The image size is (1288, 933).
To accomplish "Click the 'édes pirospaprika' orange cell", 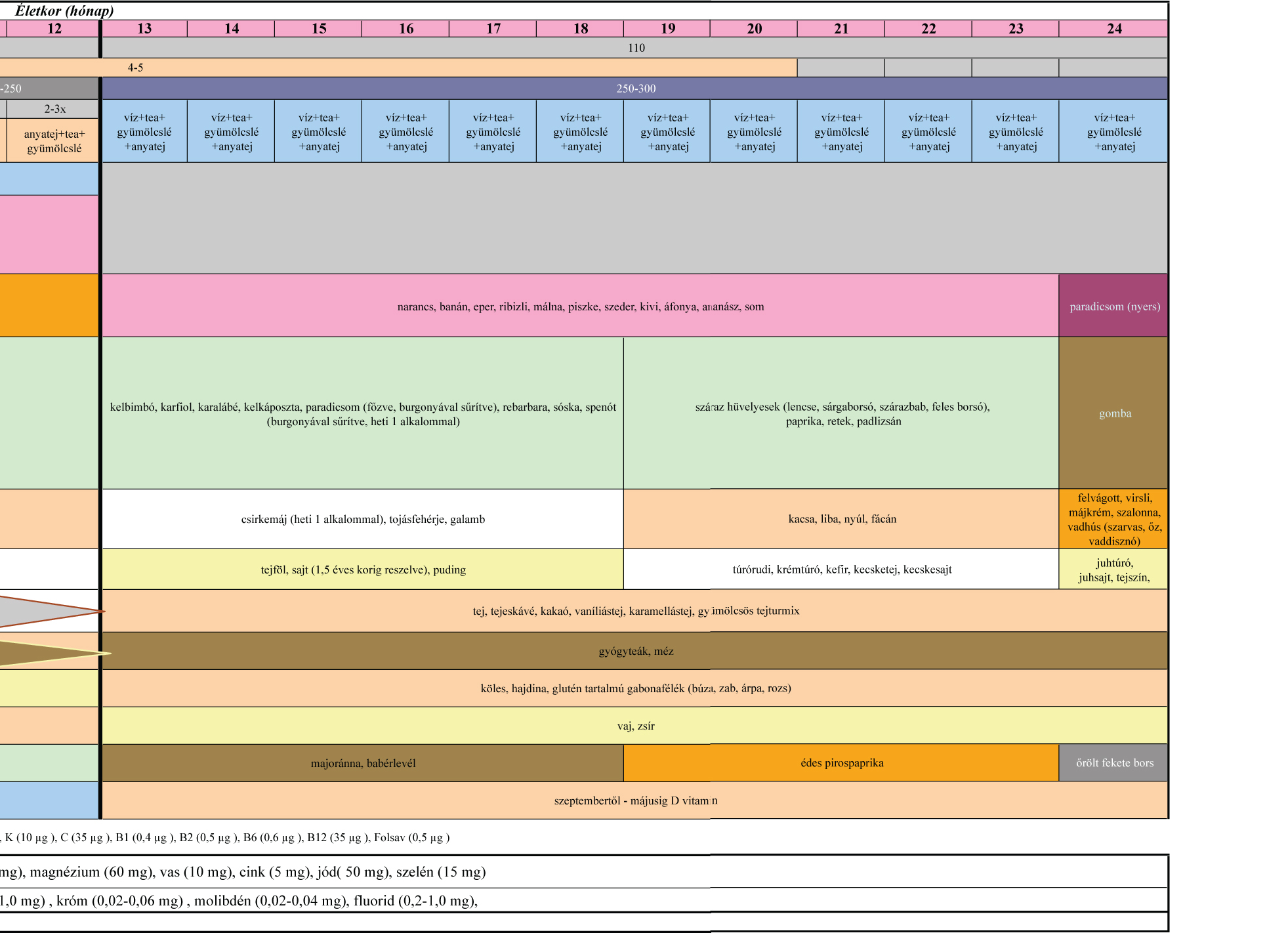I will point(842,763).
